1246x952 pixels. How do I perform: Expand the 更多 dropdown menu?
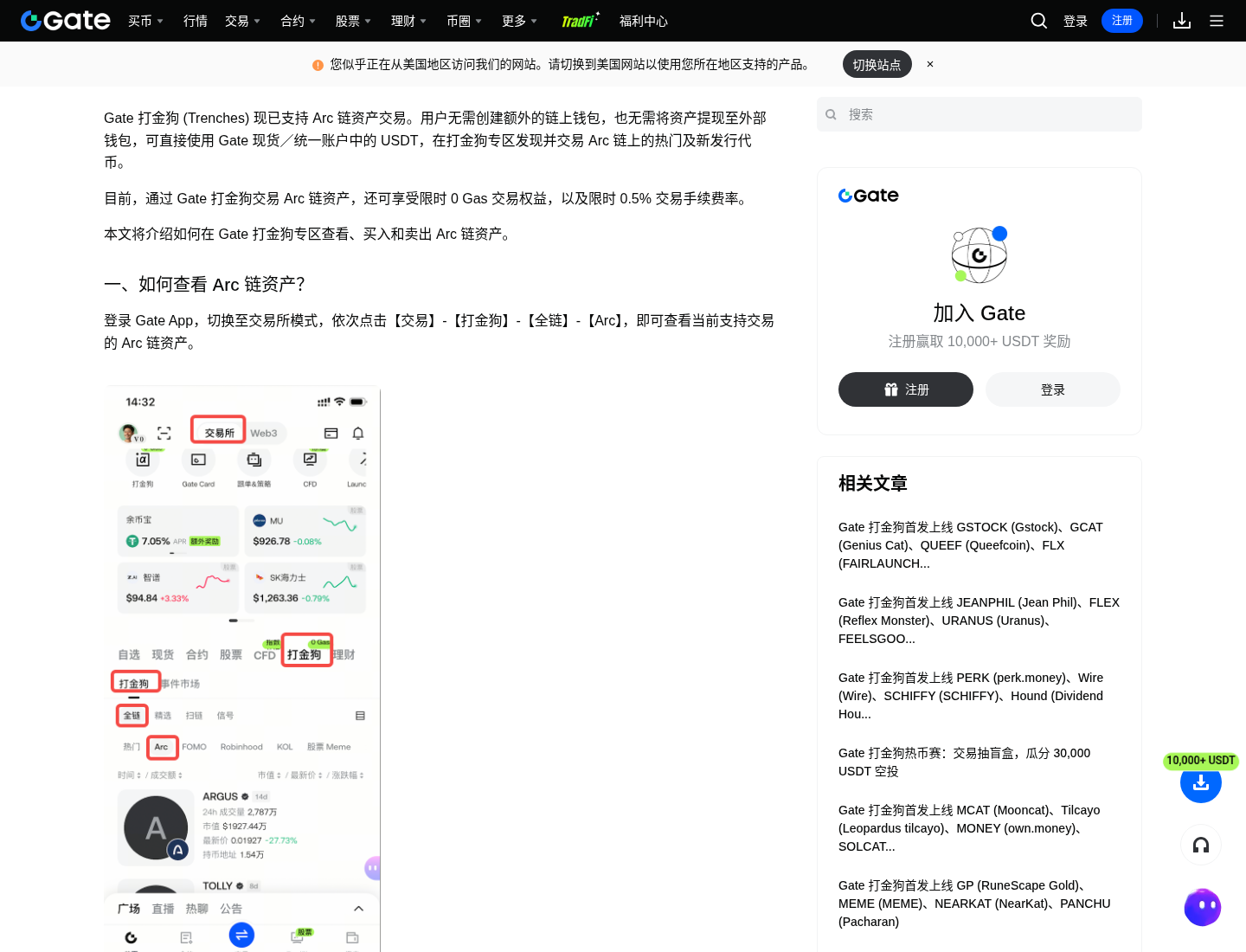(x=519, y=21)
